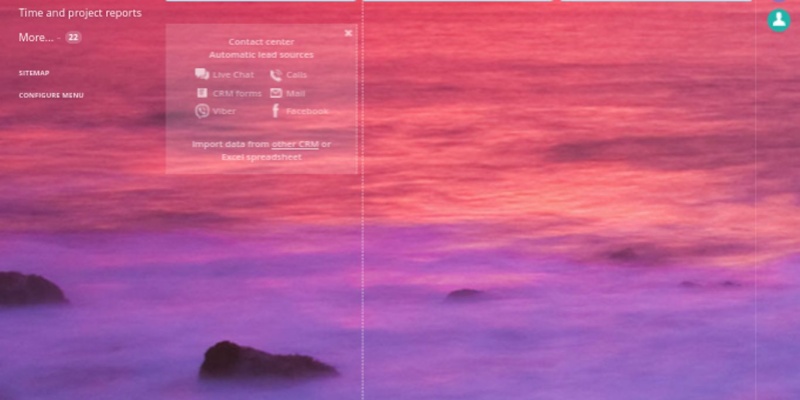The height and width of the screenshot is (400, 800).
Task: Choose the Facebook text label
Action: [307, 111]
